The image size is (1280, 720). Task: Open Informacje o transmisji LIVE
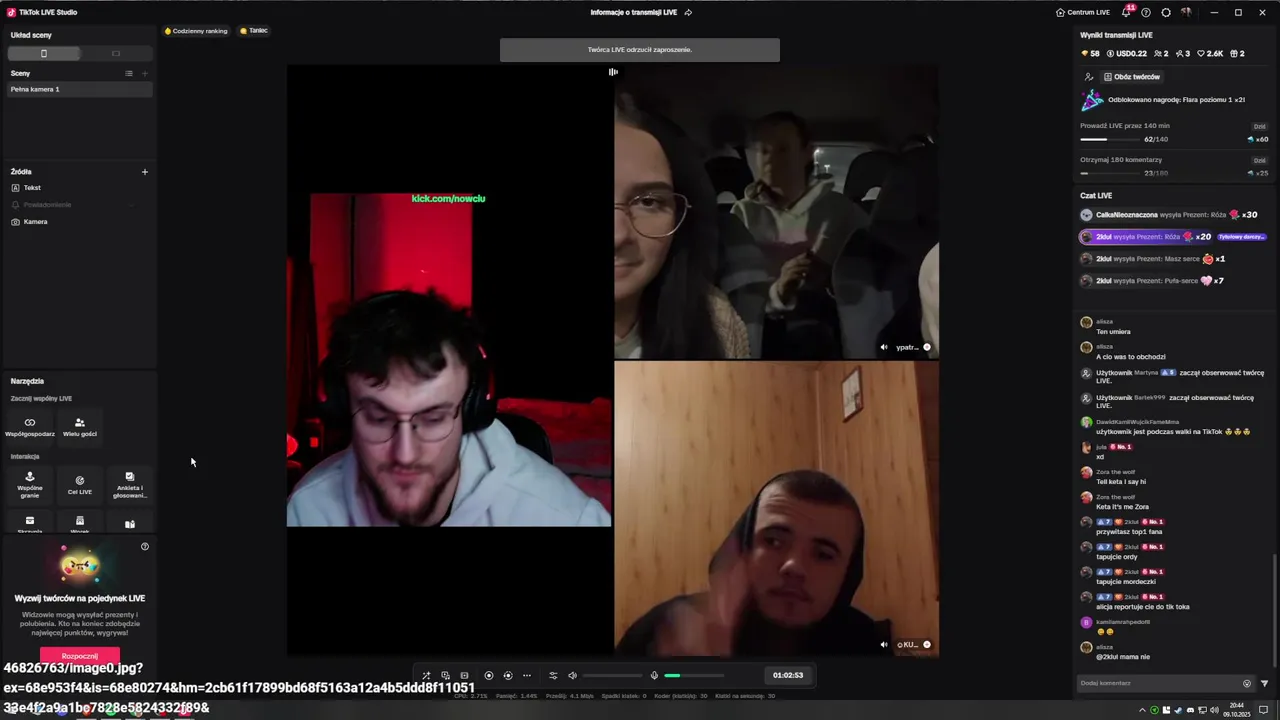tap(634, 12)
